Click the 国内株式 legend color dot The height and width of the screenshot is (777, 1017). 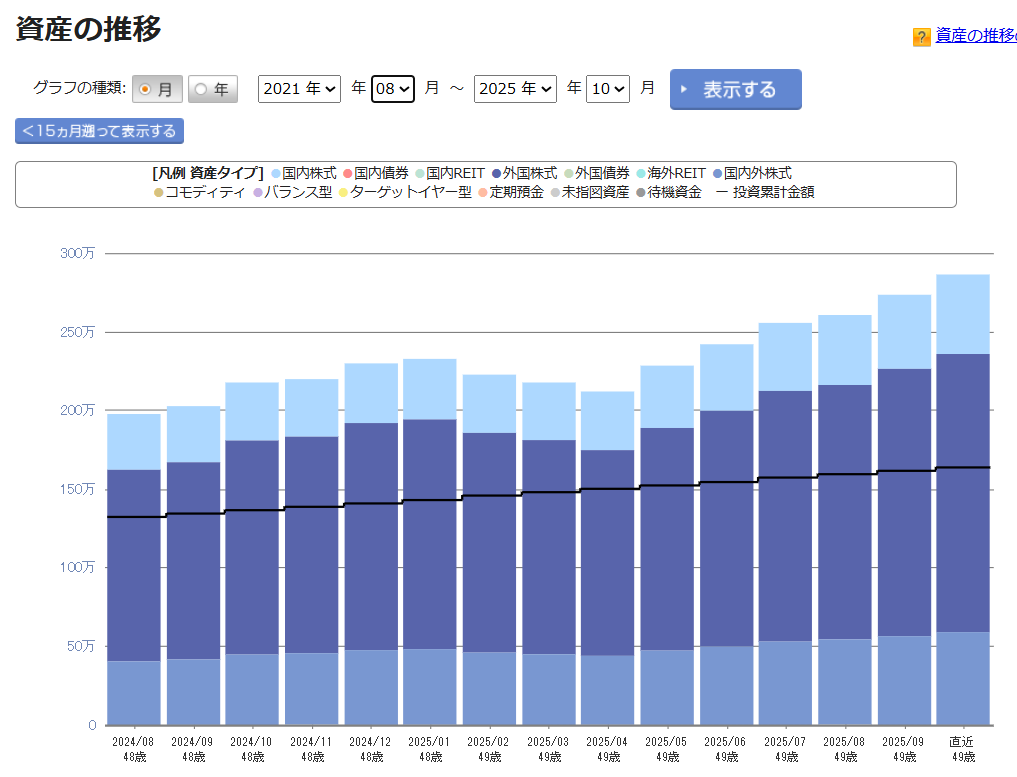[x=276, y=174]
